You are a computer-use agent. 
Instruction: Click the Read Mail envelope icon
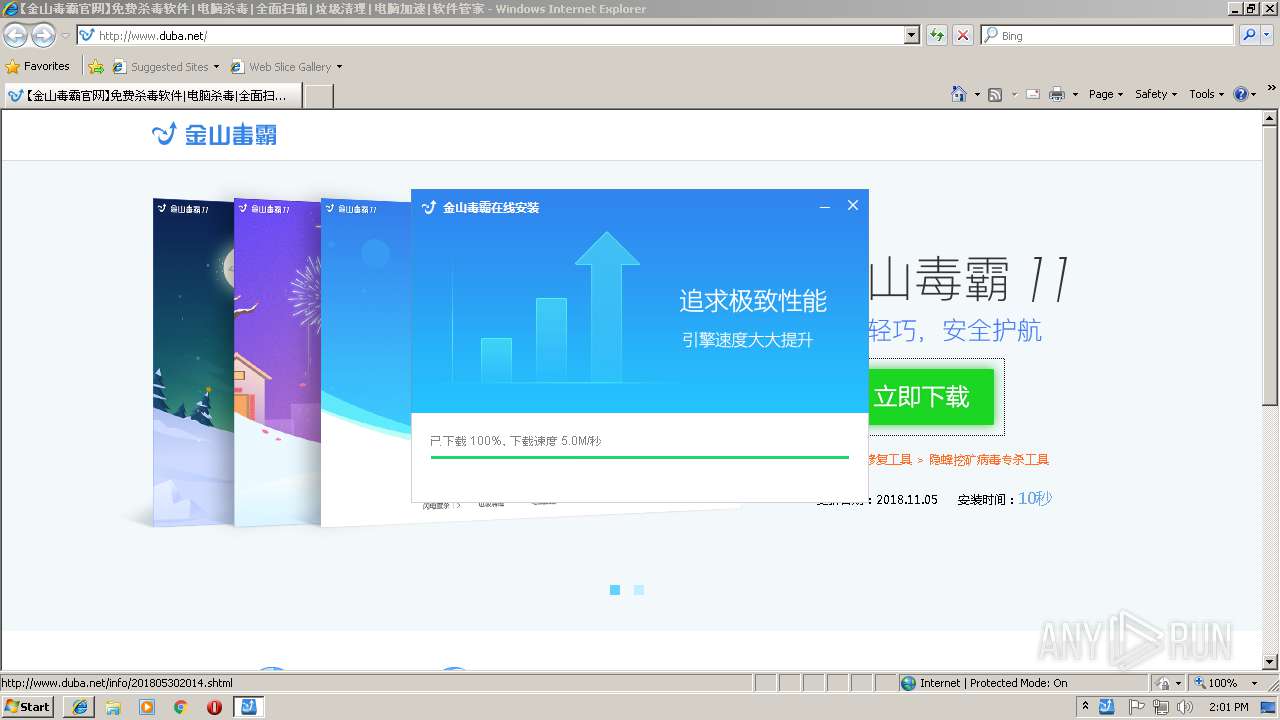coord(1033,94)
